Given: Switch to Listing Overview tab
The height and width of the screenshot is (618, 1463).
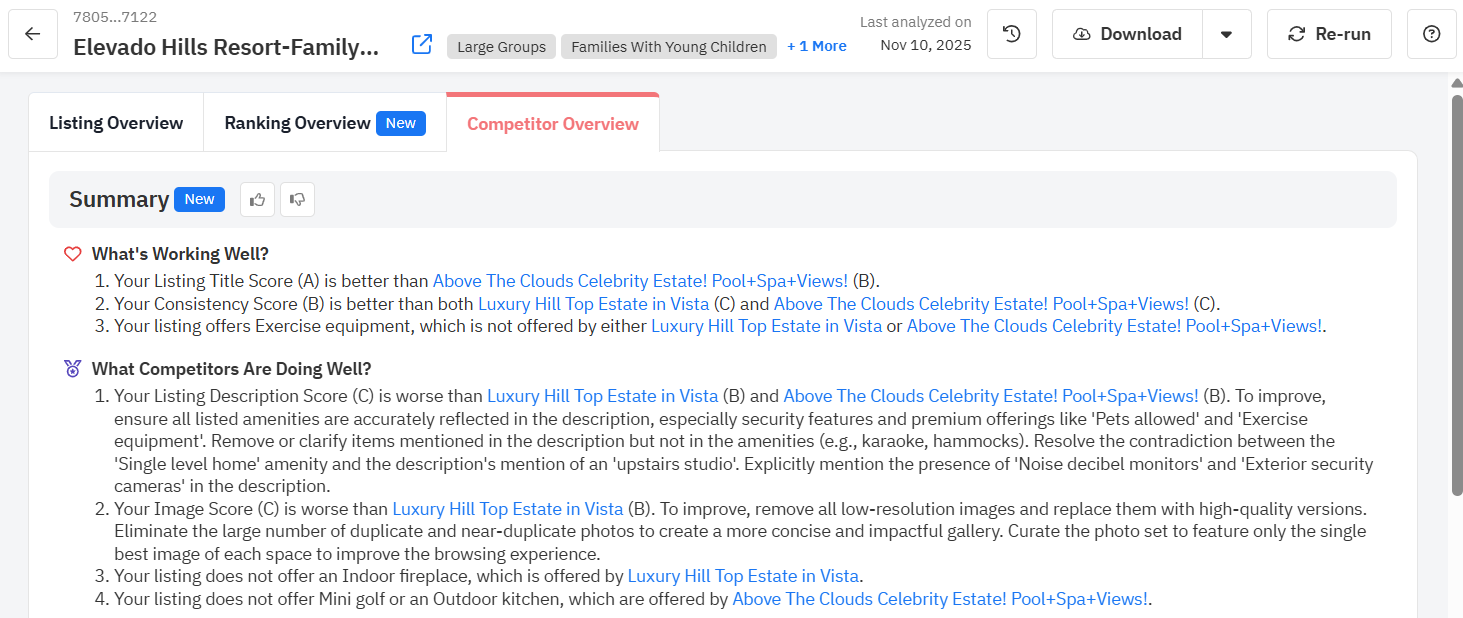Looking at the screenshot, I should pyautogui.click(x=116, y=123).
